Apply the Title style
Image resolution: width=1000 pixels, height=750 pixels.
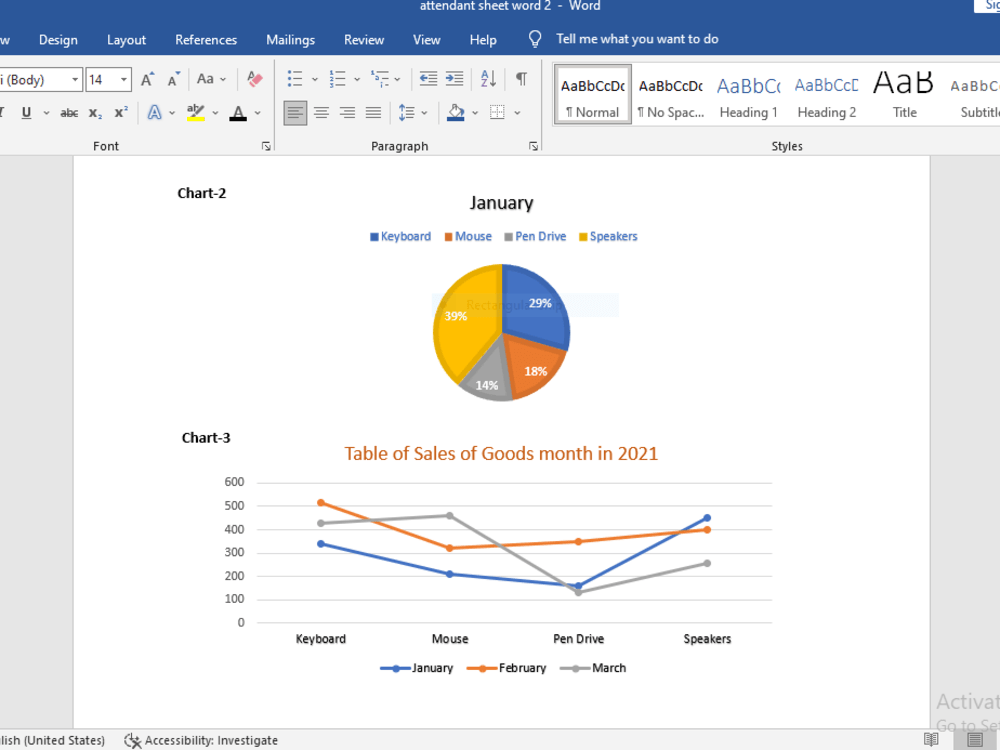904,94
